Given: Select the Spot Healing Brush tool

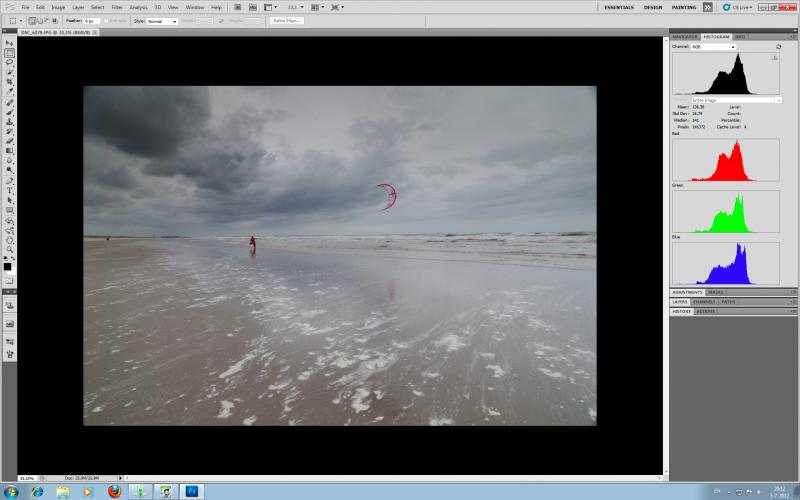Looking at the screenshot, I should coord(9,103).
